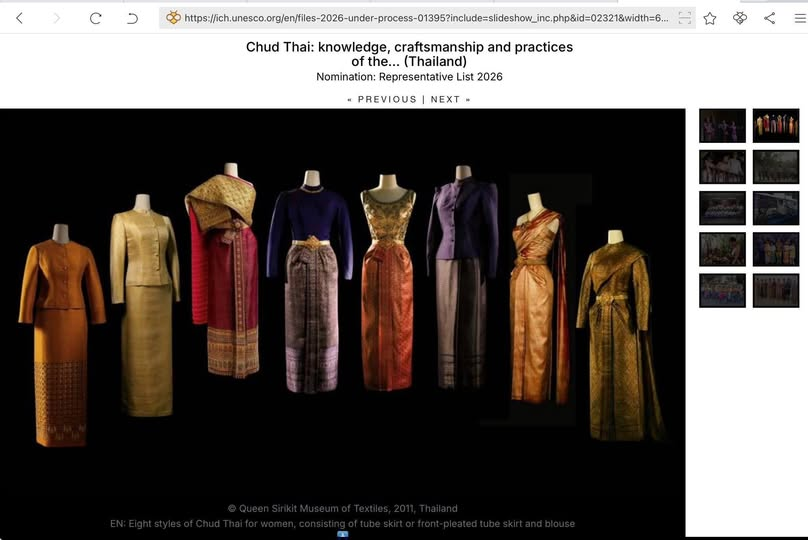The height and width of the screenshot is (540, 808).
Task: Reload the page with the refresh icon
Action: pyautogui.click(x=95, y=19)
